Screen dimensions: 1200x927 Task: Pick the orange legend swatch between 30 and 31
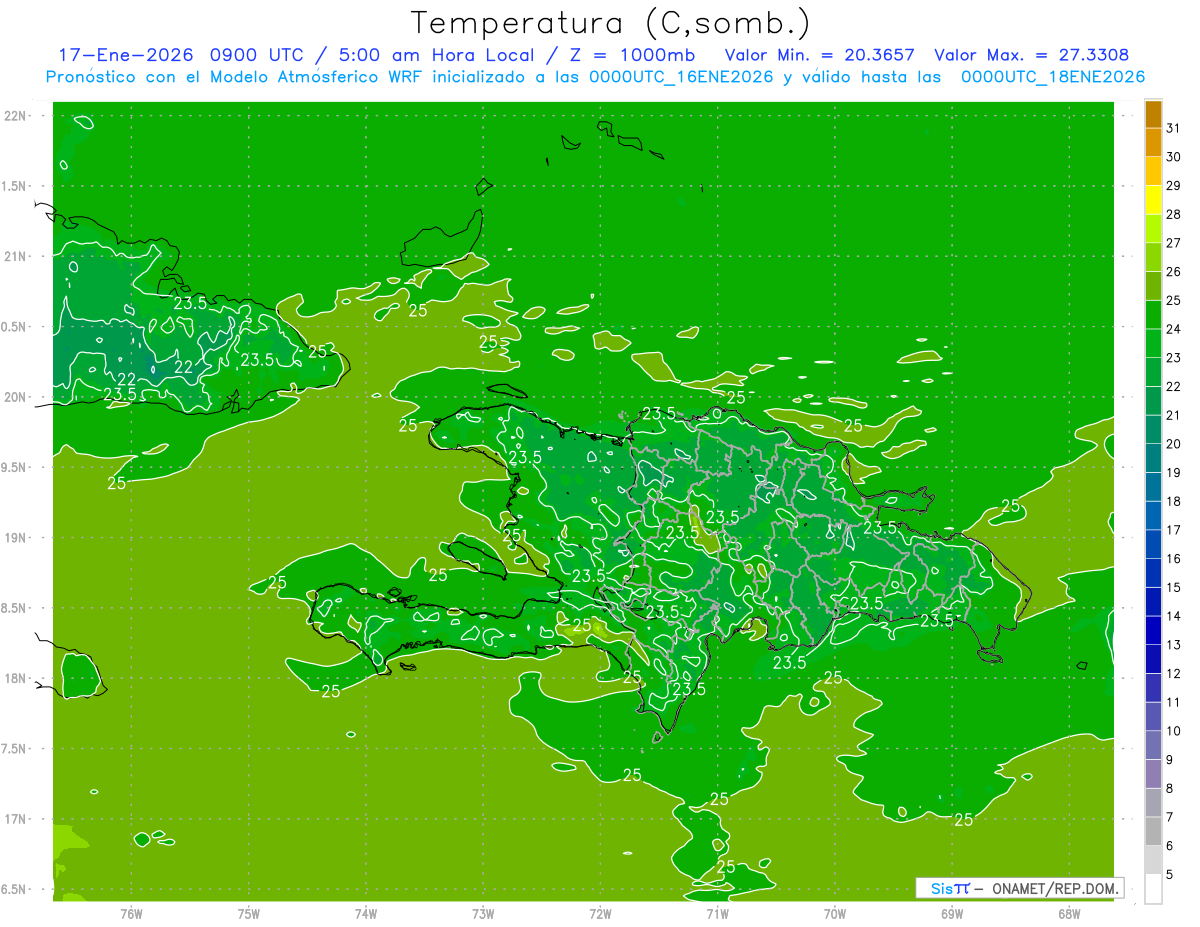point(1153,143)
